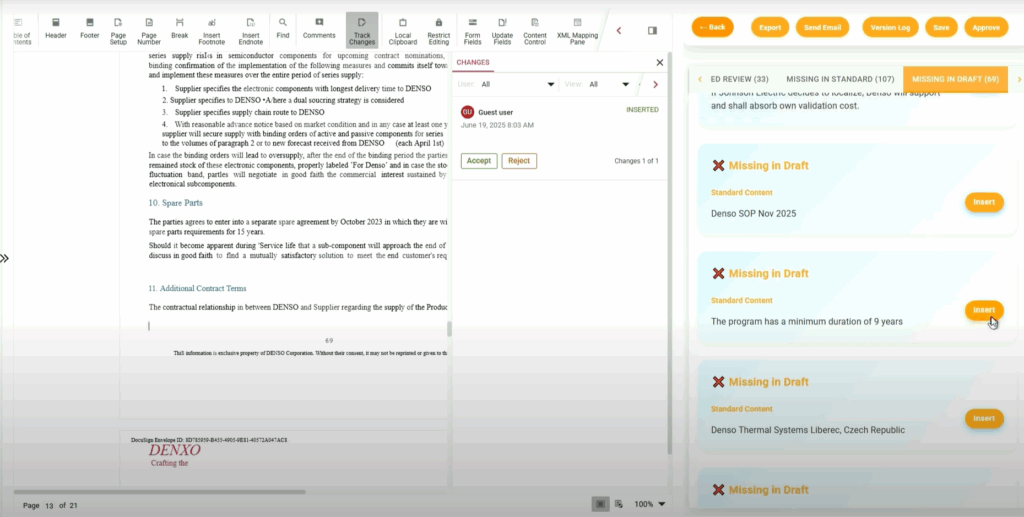The height and width of the screenshot is (517, 1024).
Task: Select the Missing in Draft tab
Action: pyautogui.click(x=955, y=79)
